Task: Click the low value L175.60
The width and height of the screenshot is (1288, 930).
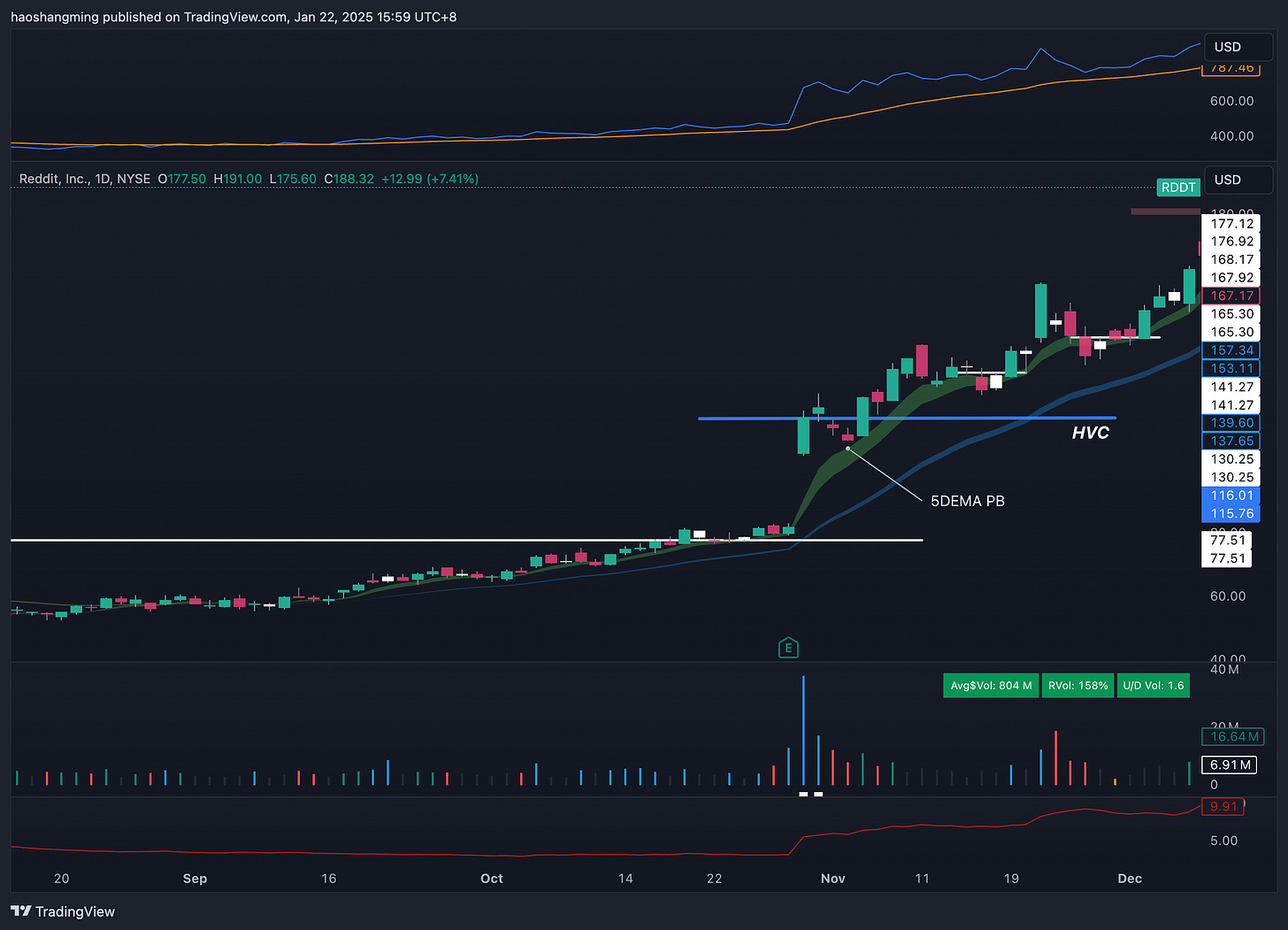Action: (293, 179)
